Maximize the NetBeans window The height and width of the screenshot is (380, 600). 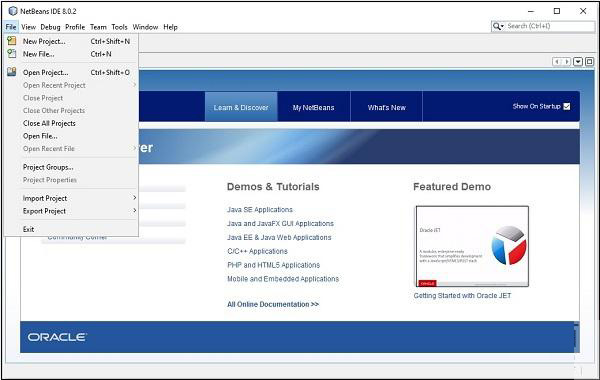(x=557, y=11)
